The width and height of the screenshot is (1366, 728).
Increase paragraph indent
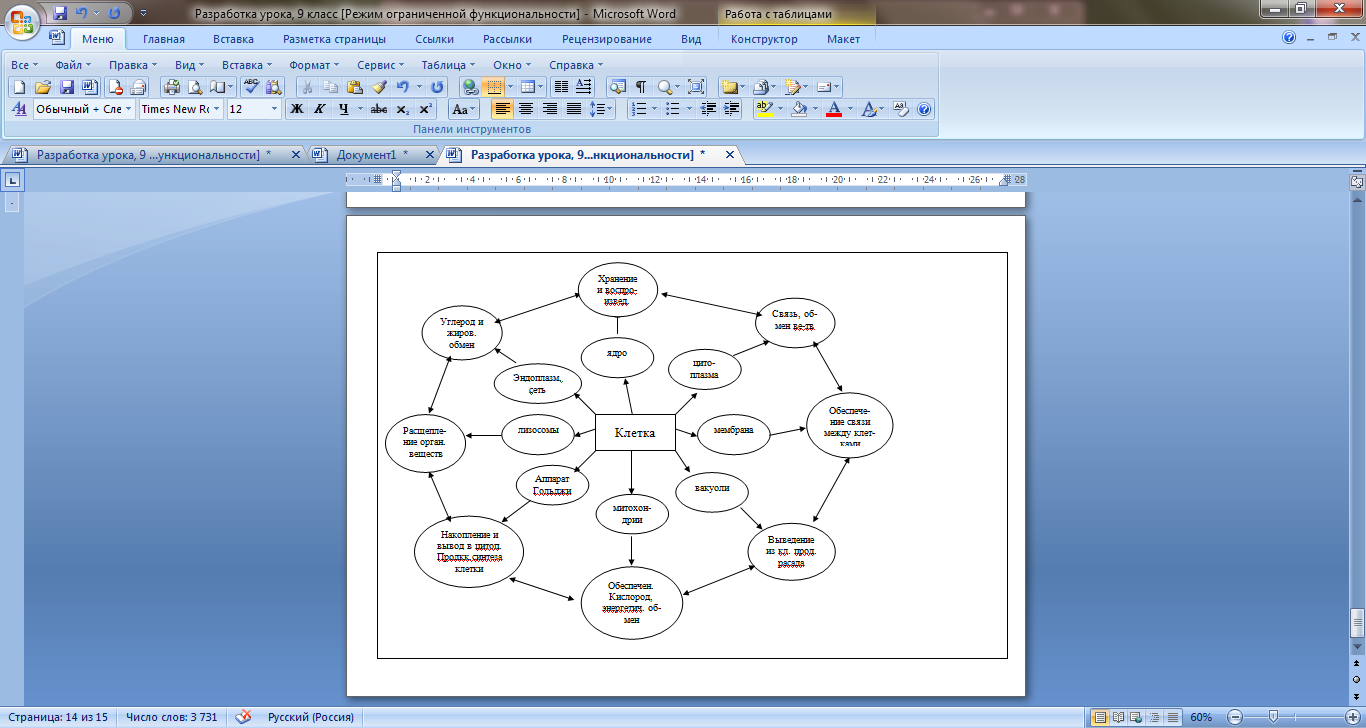tap(732, 109)
